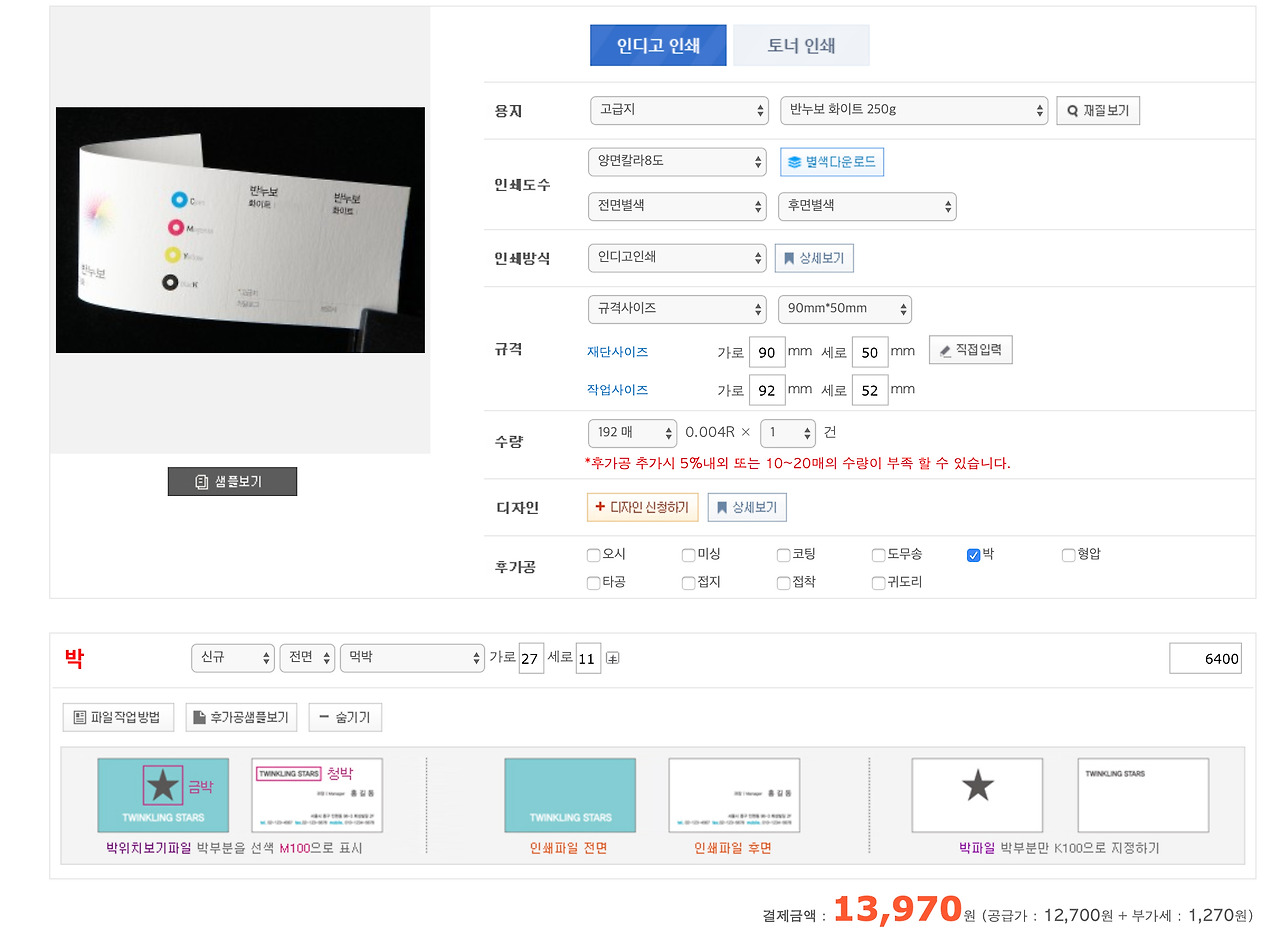
Task: Open the 후면별색 dropdown
Action: point(868,206)
